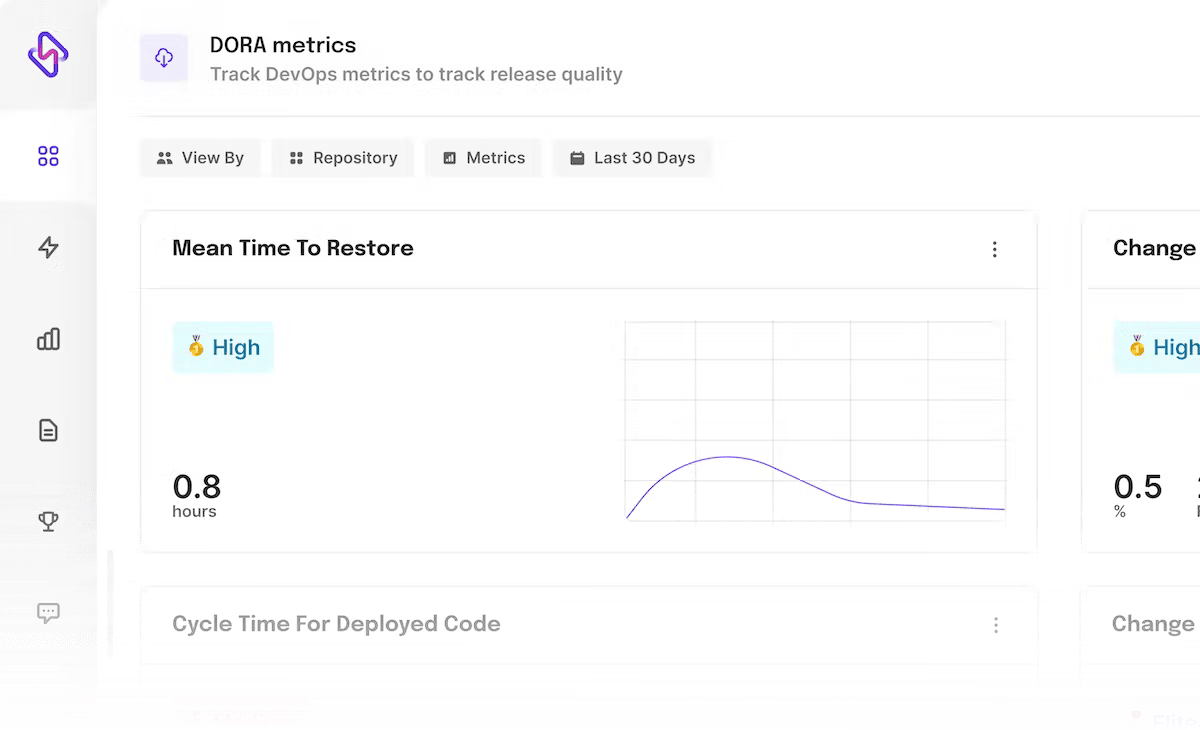Image resolution: width=1200 pixels, height=730 pixels.
Task: Click the purple DORA metrics header icon
Action: 164,58
